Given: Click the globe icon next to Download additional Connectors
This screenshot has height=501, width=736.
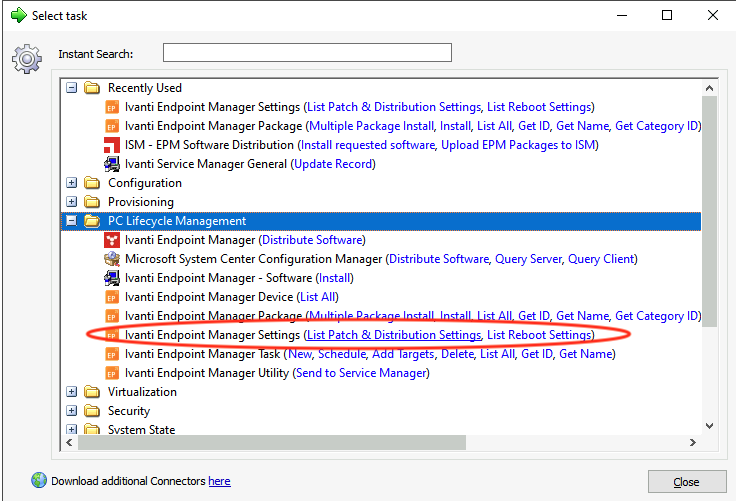Looking at the screenshot, I should pos(39,480).
